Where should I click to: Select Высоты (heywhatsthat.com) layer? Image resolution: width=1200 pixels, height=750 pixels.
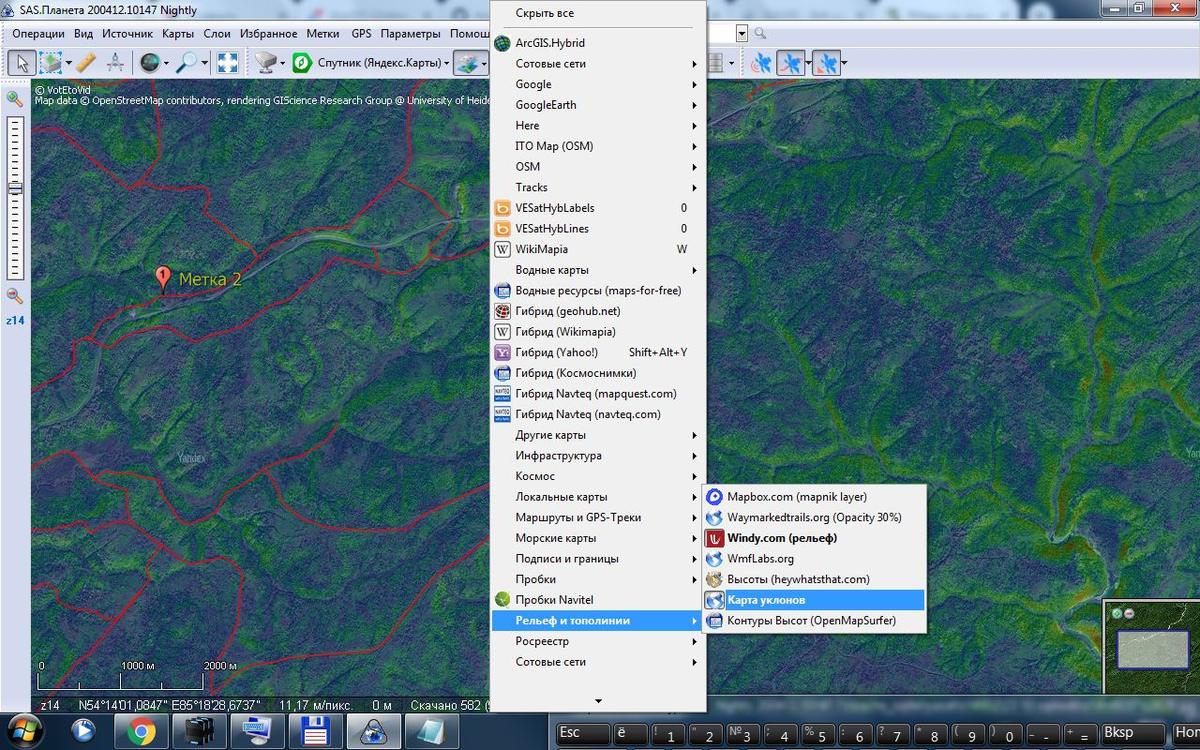point(814,579)
